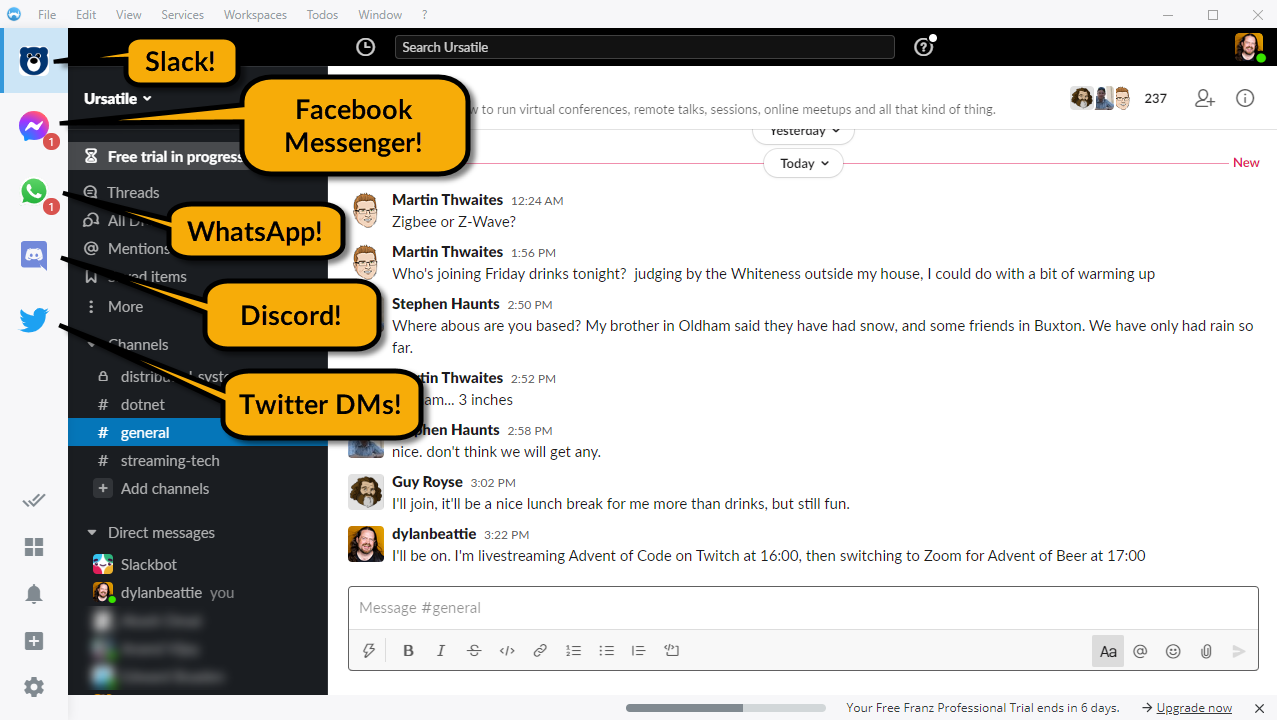The width and height of the screenshot is (1277, 720).
Task: Open the Today date dropdown
Action: pyautogui.click(x=803, y=163)
